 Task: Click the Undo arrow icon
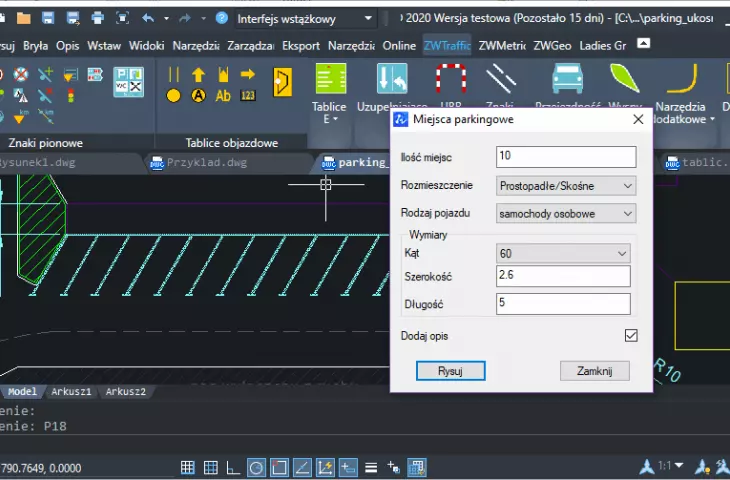coord(148,19)
